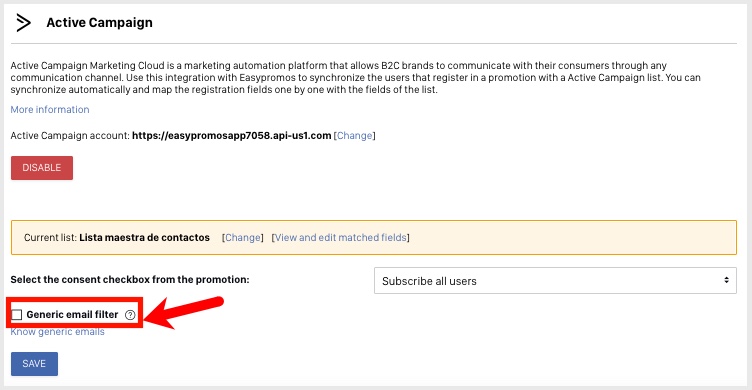Click the help icon next to Generic email filter
Image resolution: width=752 pixels, height=390 pixels.
(x=130, y=315)
